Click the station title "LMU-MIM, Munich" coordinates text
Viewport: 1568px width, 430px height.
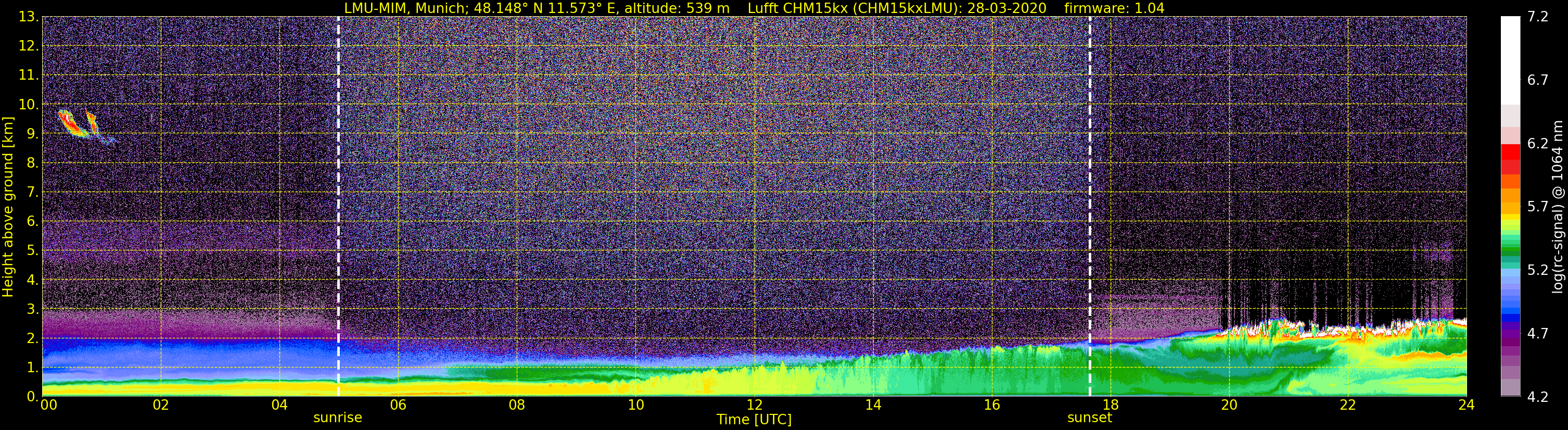tap(537, 8)
